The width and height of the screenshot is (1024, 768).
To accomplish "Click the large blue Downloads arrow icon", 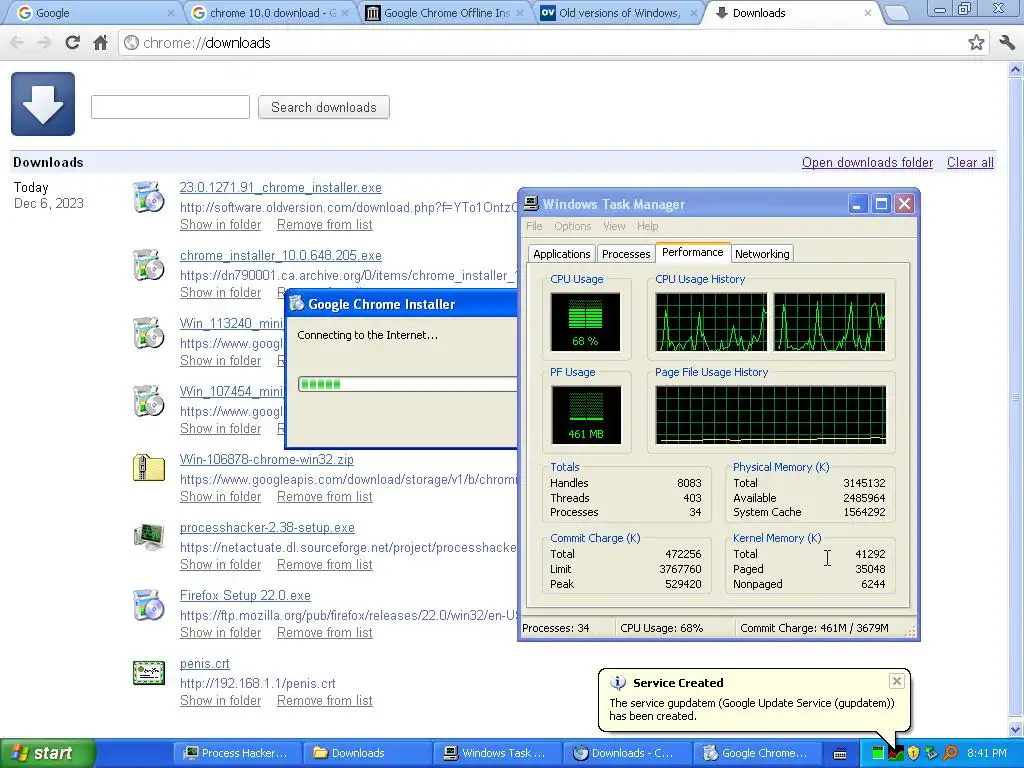I will 43,104.
